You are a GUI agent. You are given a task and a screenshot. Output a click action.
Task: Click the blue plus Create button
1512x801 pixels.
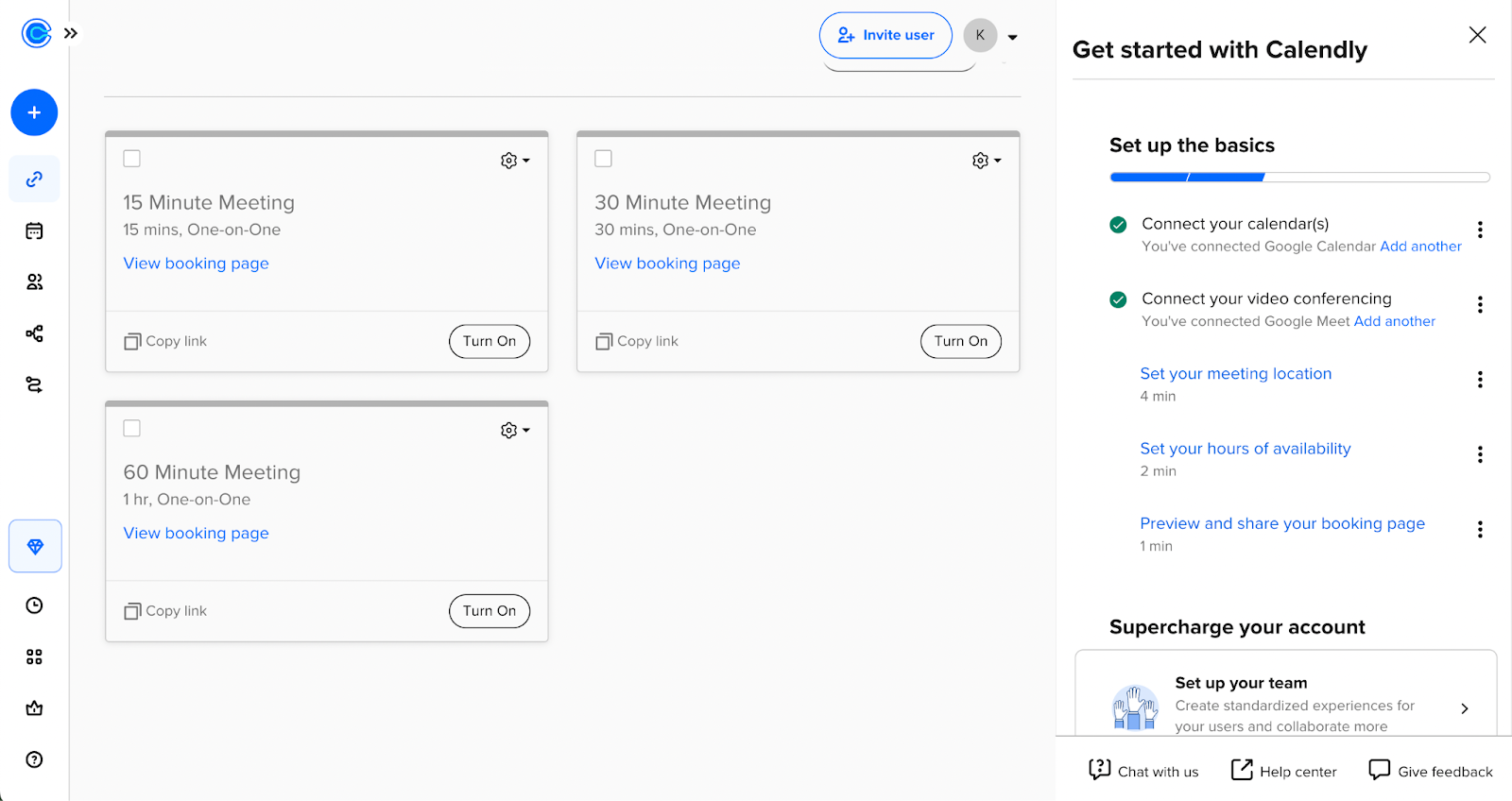[34, 112]
